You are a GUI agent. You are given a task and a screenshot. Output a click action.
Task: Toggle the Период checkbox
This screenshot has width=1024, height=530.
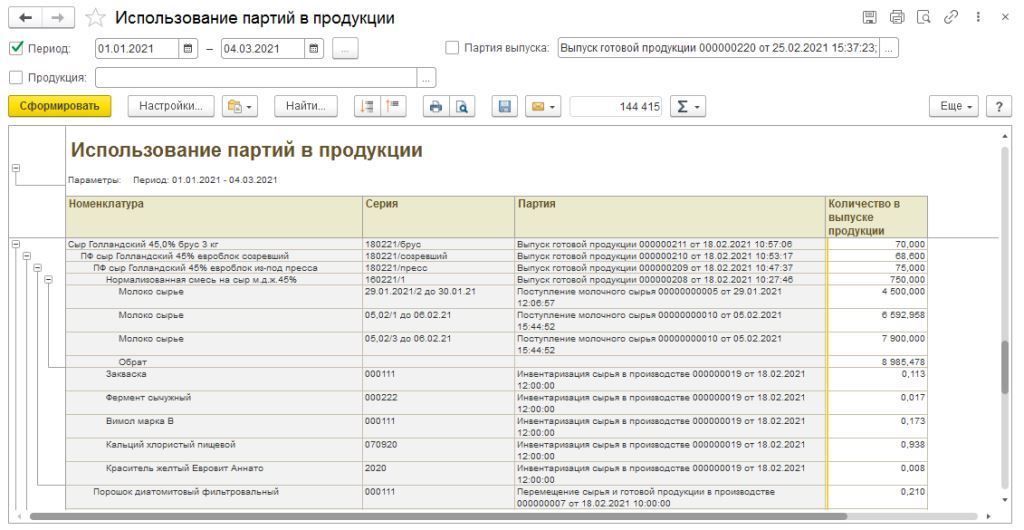(16, 48)
